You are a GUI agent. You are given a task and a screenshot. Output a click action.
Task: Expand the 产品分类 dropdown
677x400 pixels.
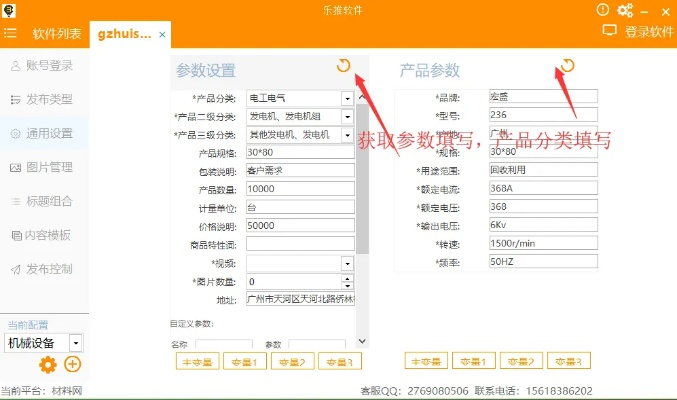point(347,98)
